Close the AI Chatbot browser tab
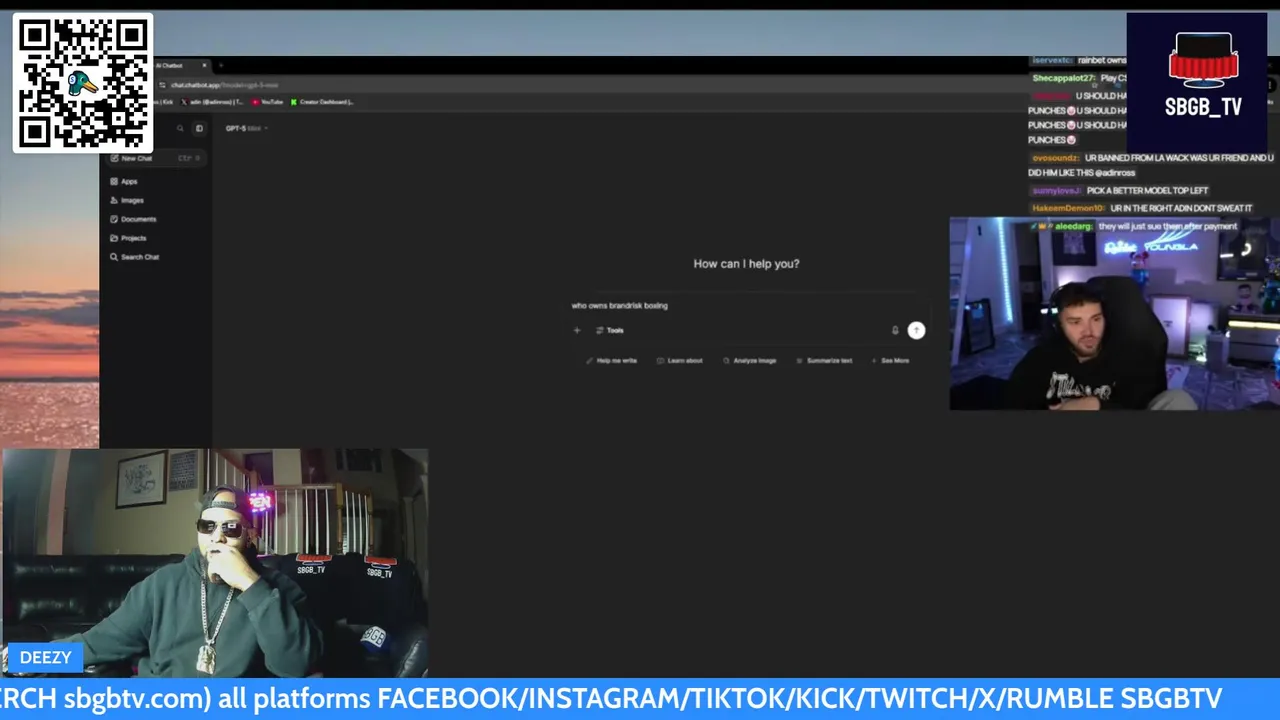Viewport: 1280px width, 720px height. point(205,65)
